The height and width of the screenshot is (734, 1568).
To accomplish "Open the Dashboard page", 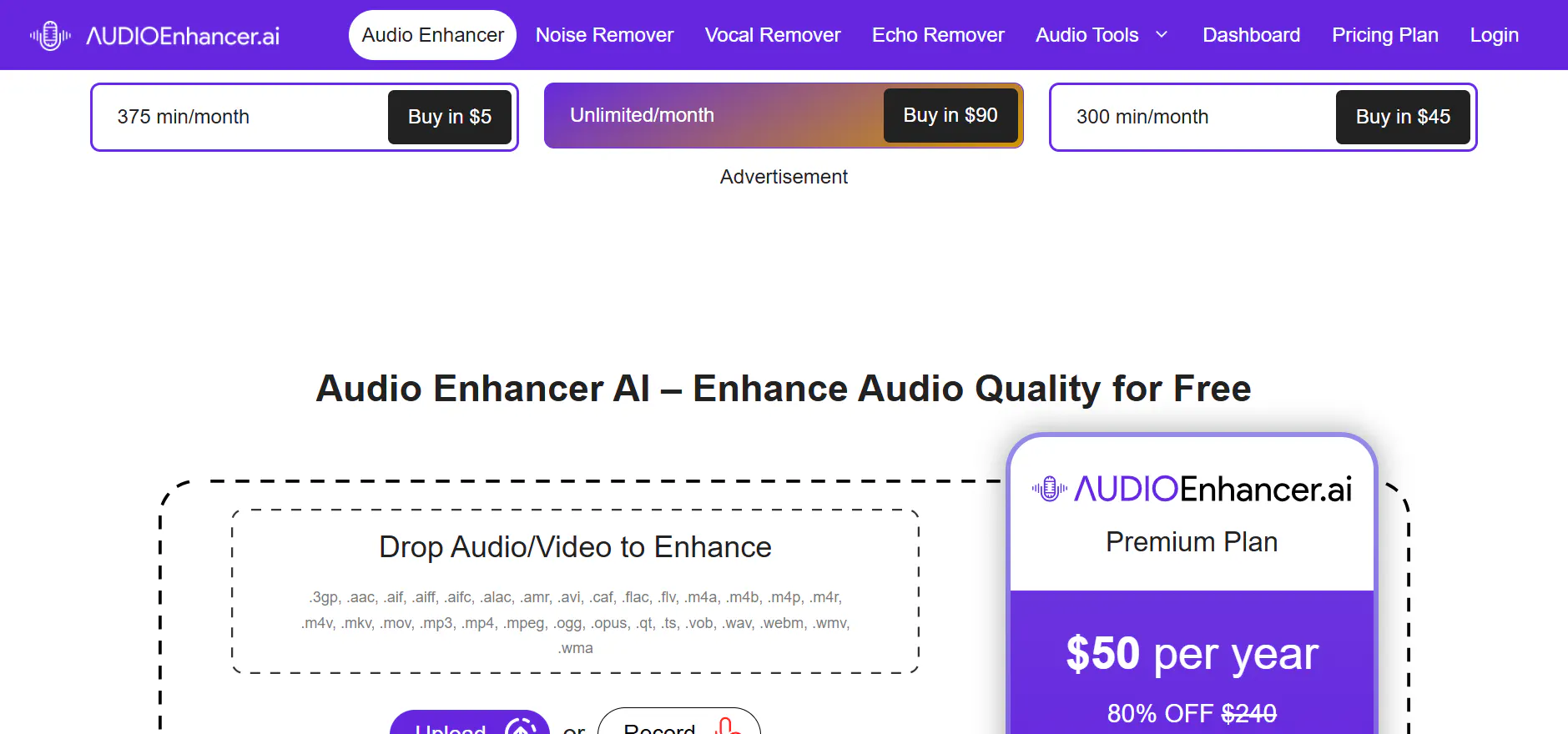I will (1251, 35).
